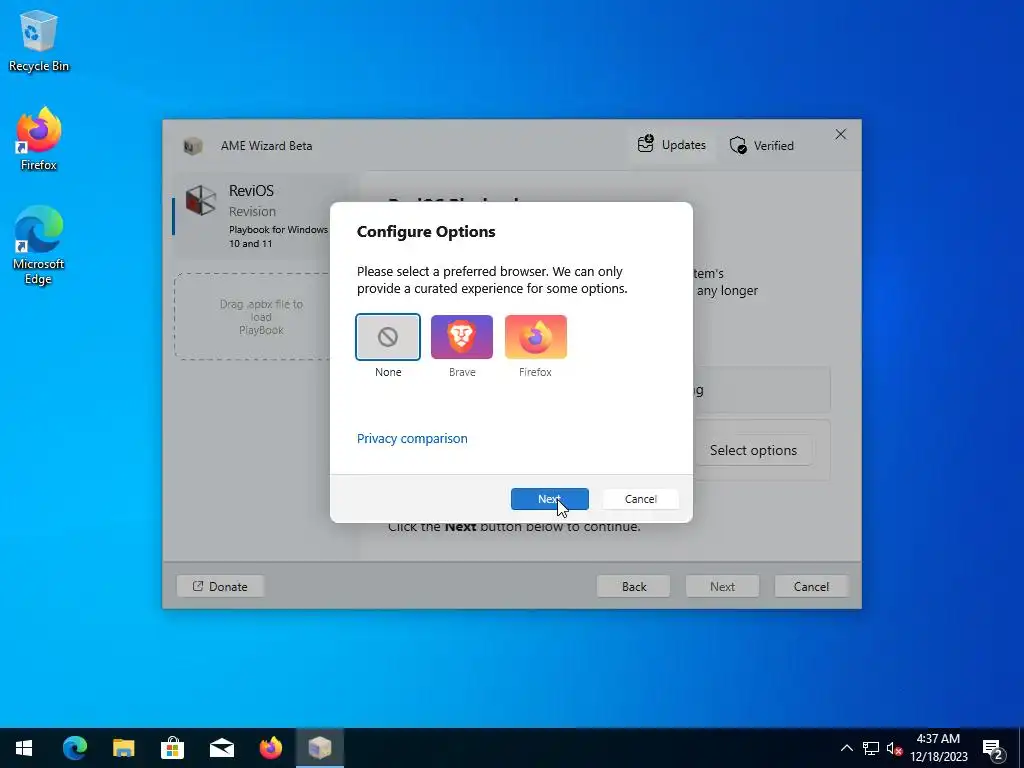This screenshot has height=768, width=1024.
Task: Launch Edge from the taskbar
Action: pyautogui.click(x=74, y=748)
